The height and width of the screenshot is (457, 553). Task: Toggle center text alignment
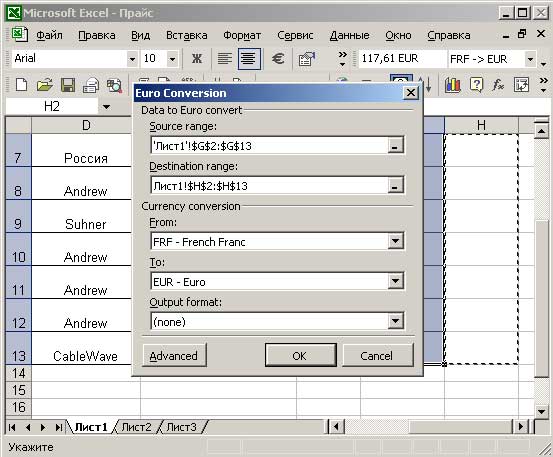(x=249, y=59)
